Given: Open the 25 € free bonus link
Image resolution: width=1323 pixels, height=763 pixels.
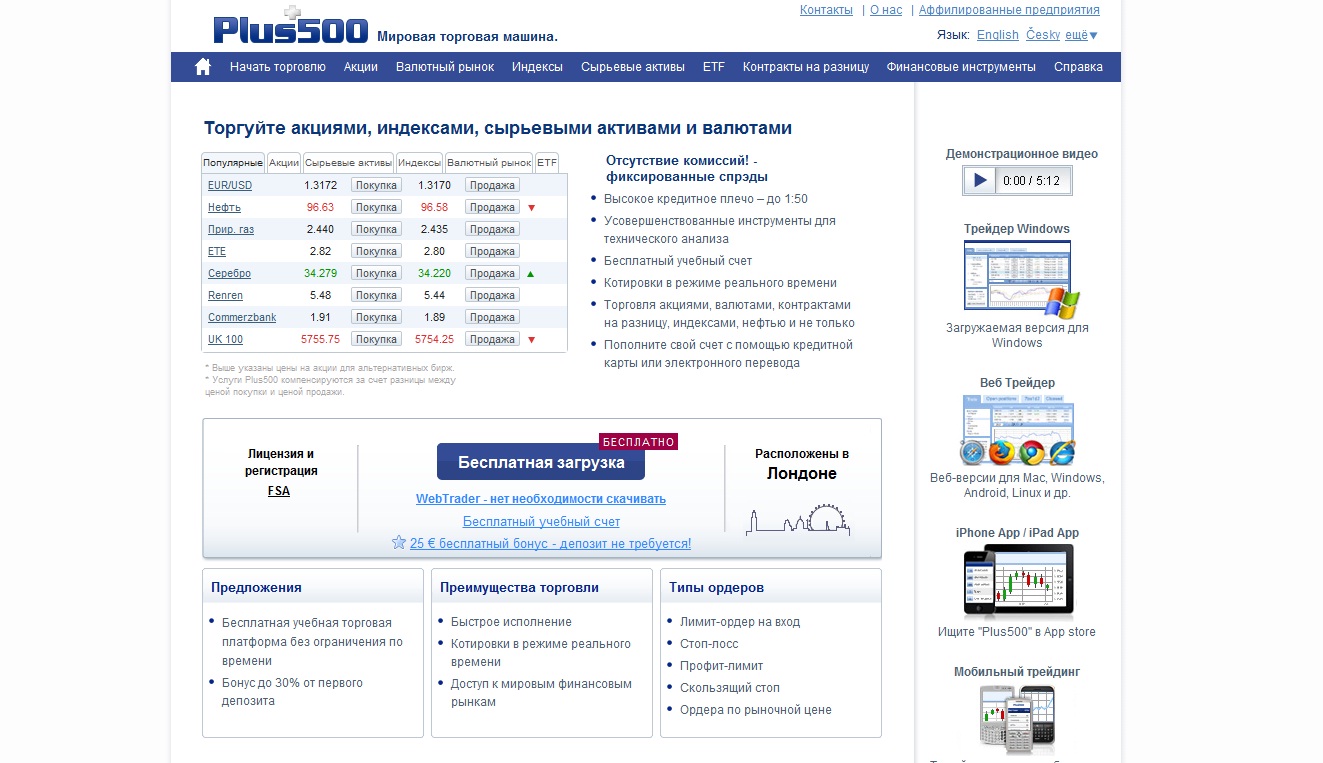Looking at the screenshot, I should click(x=550, y=544).
